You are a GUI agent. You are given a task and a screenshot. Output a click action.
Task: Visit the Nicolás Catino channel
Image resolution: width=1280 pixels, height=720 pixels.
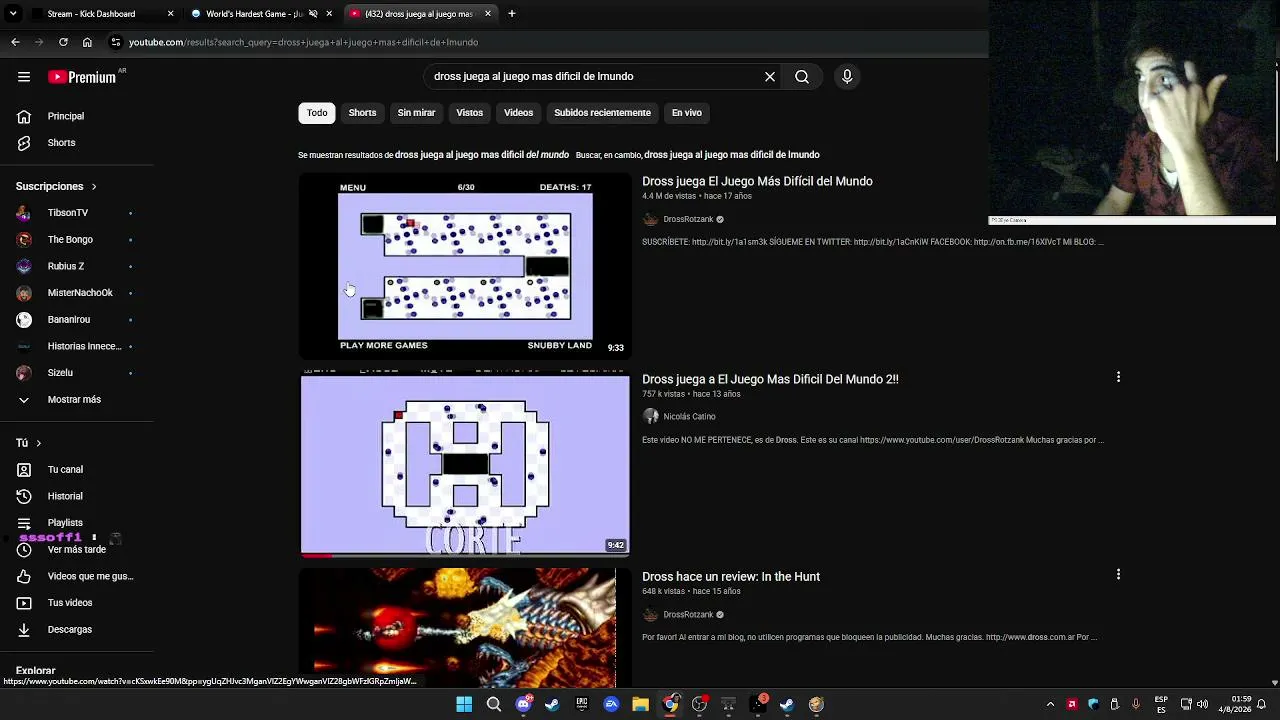click(x=689, y=417)
